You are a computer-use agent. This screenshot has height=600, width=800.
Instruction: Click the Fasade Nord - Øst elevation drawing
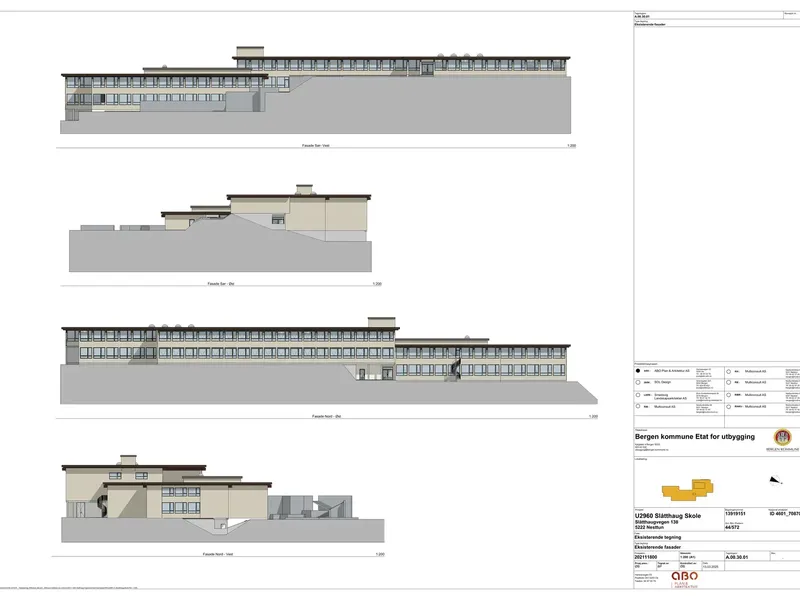coord(329,360)
